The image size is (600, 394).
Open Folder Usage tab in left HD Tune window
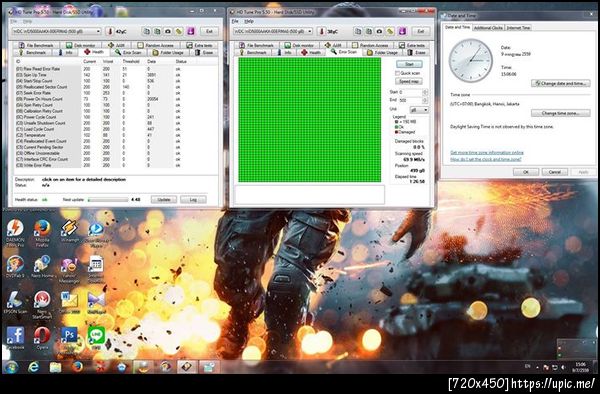(168, 52)
